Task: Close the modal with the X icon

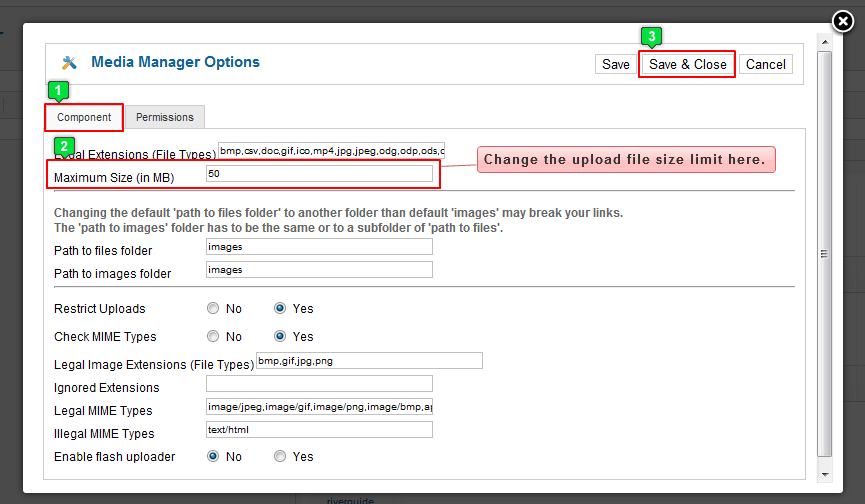Action: click(x=843, y=23)
